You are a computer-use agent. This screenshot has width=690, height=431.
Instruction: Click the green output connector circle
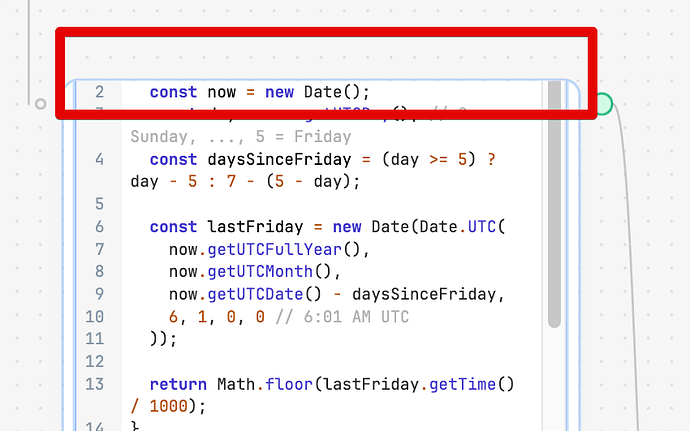pos(602,103)
